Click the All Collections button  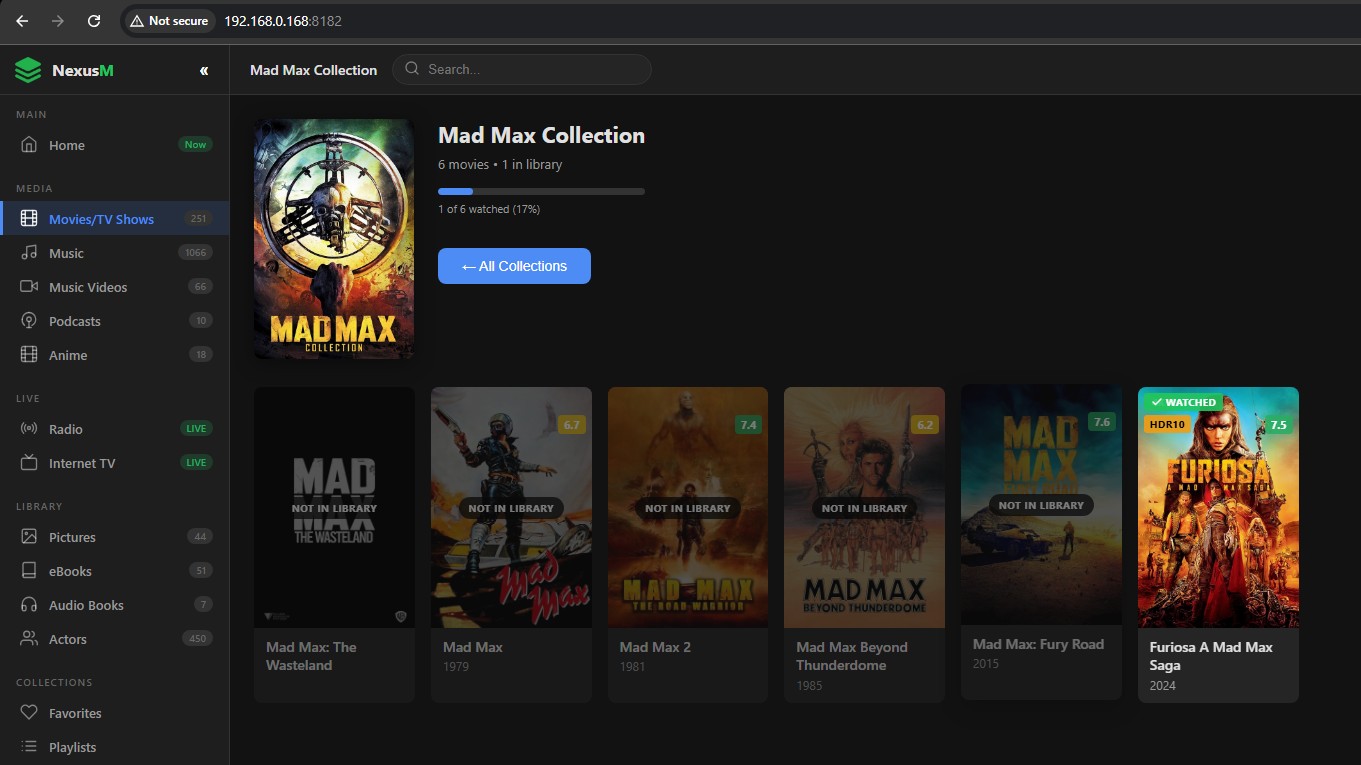513,266
